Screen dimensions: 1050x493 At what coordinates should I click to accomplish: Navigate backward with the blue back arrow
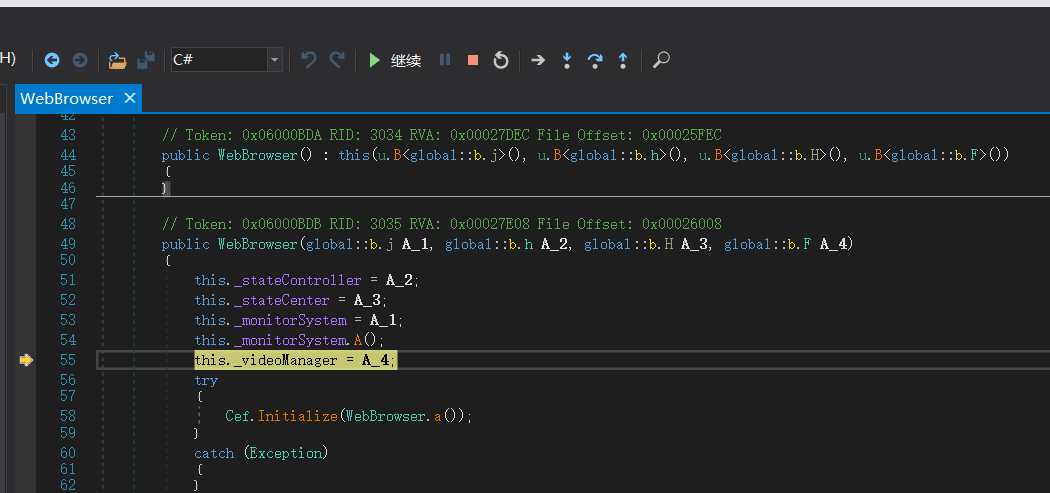pyautogui.click(x=52, y=60)
